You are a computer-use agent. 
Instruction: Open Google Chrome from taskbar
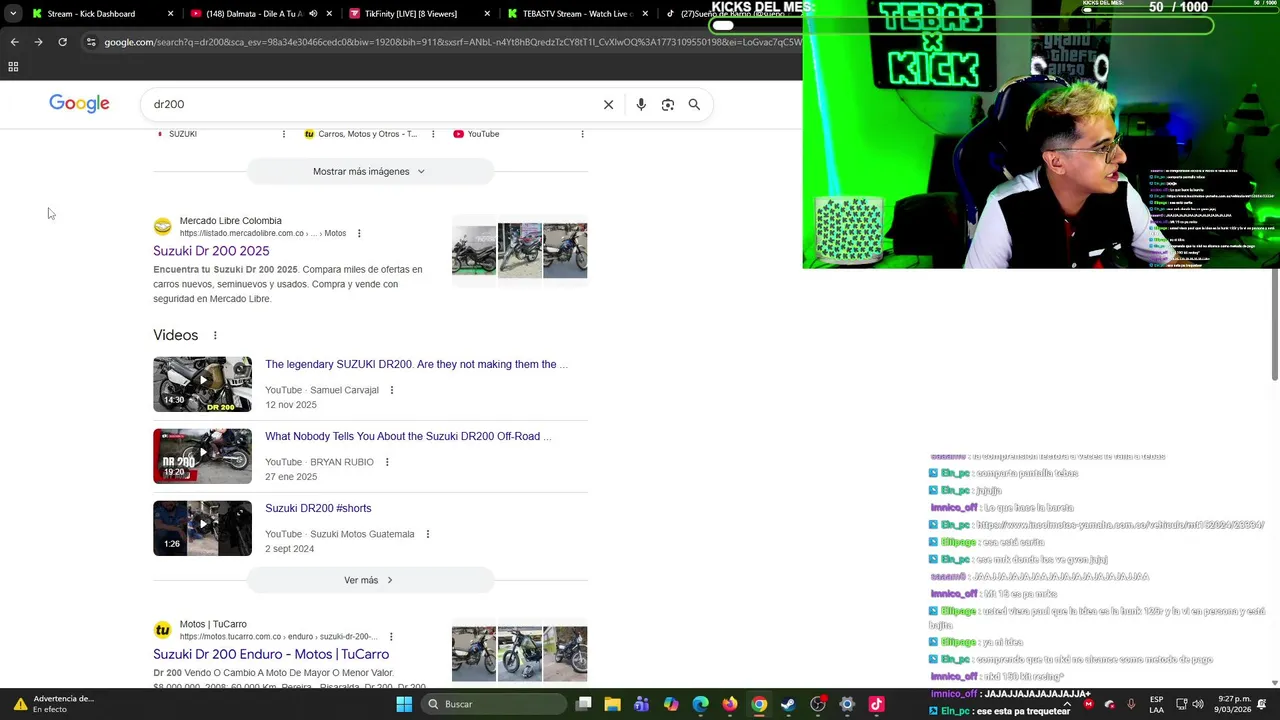759,704
